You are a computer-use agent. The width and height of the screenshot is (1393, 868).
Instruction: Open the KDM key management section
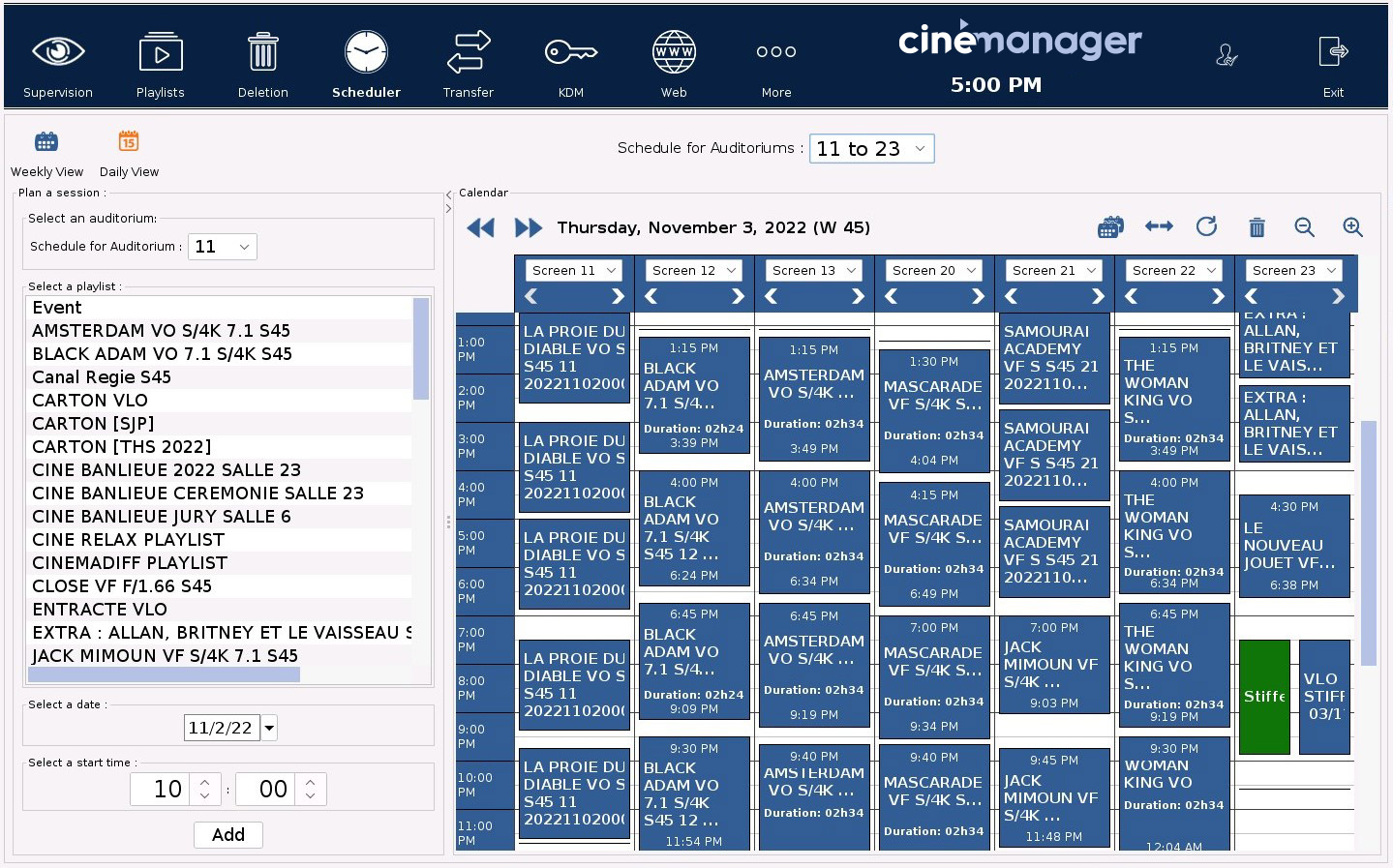click(570, 61)
